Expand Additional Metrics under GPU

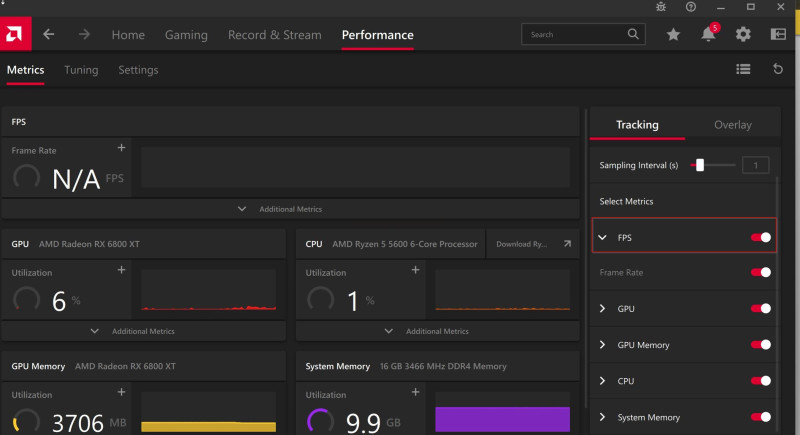(143, 331)
